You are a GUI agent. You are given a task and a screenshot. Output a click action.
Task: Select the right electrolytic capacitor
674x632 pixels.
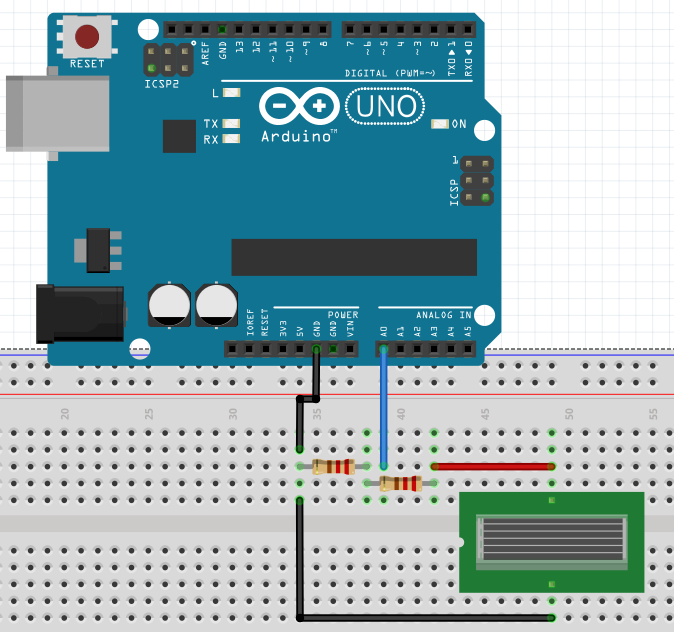(x=216, y=305)
